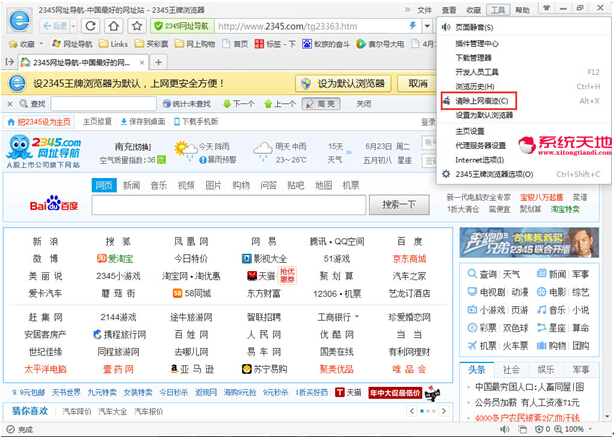Click 搜索一下 search button
The height and width of the screenshot is (439, 614).
399,205
